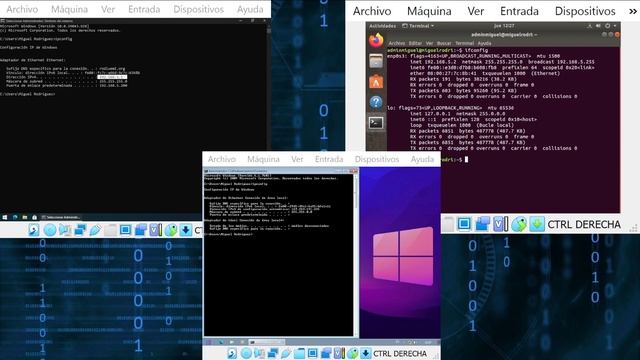This screenshot has height=360, width=640.
Task: Click keyboard capture arrow in Windows 7 VM status bar
Action: click(x=366, y=353)
